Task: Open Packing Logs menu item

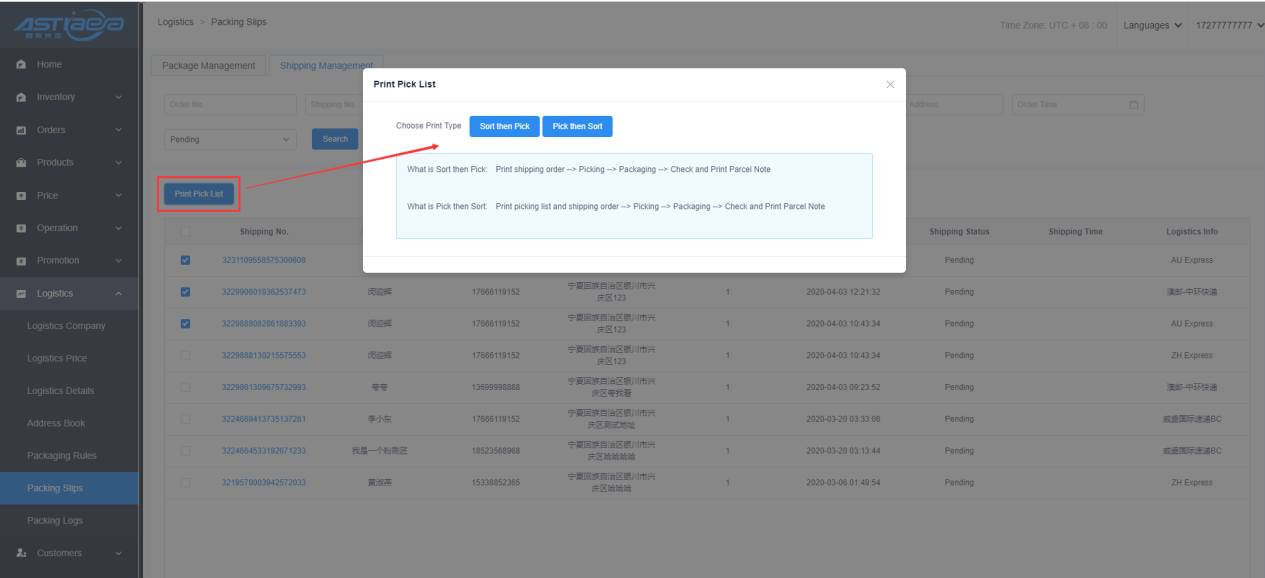Action: point(55,521)
